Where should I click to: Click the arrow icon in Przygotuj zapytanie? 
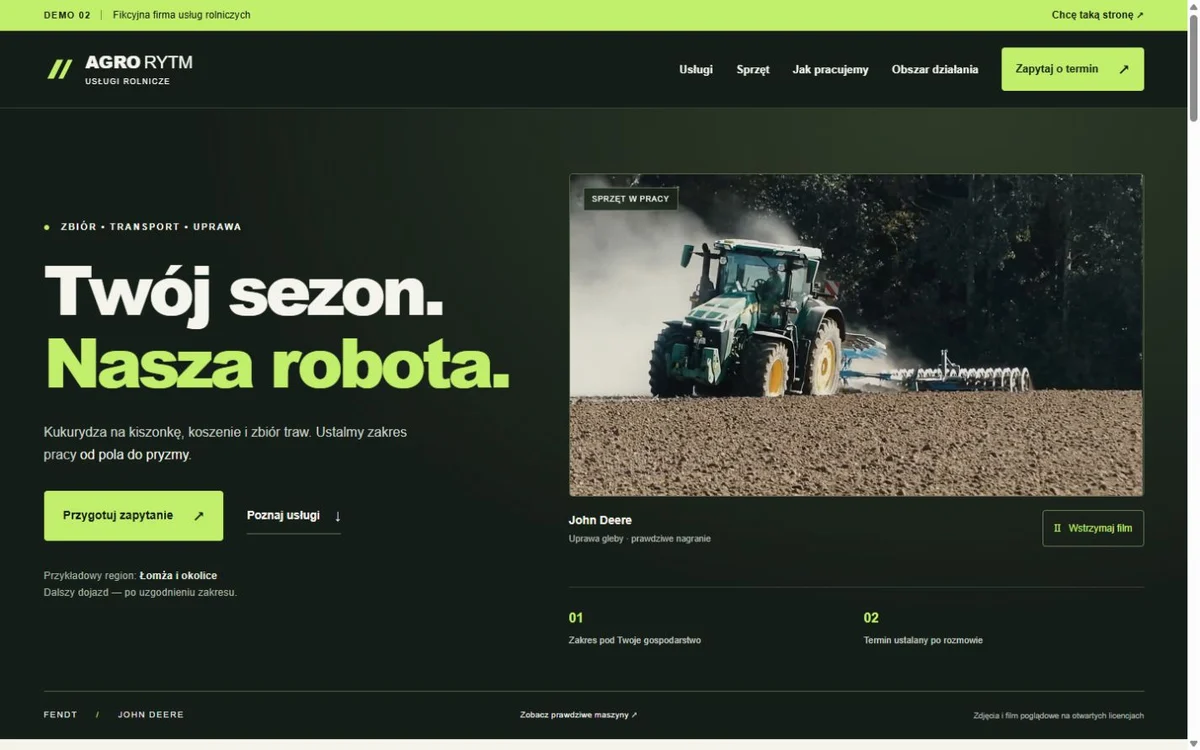198,516
